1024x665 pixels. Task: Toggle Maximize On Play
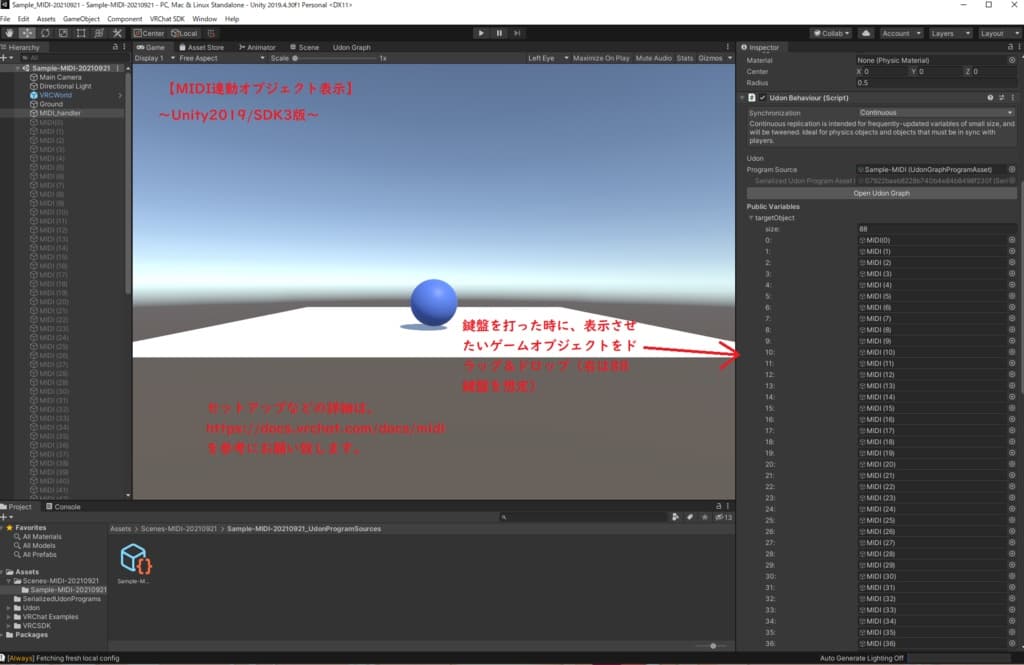[601, 58]
